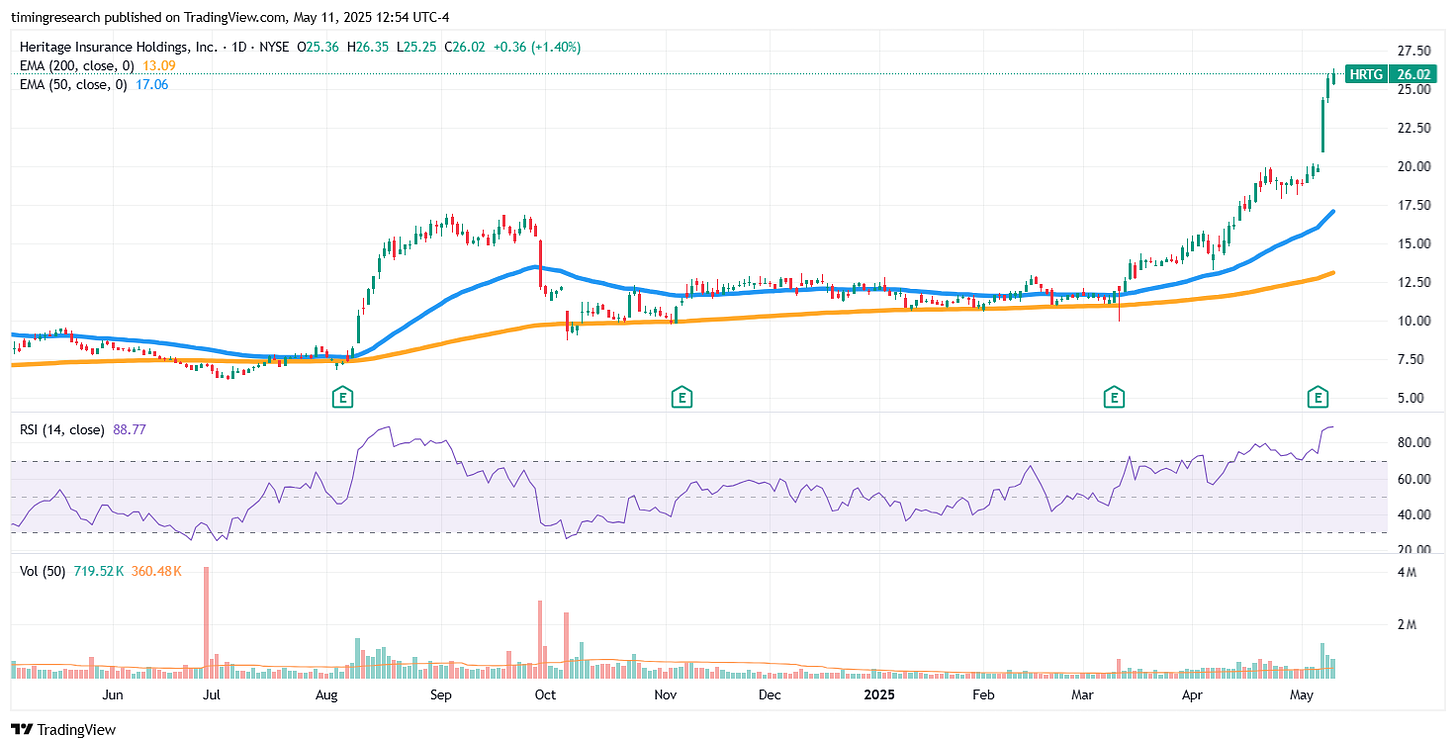The height and width of the screenshot is (749, 1456).
Task: Click the August earnings E marker
Action: point(343,399)
